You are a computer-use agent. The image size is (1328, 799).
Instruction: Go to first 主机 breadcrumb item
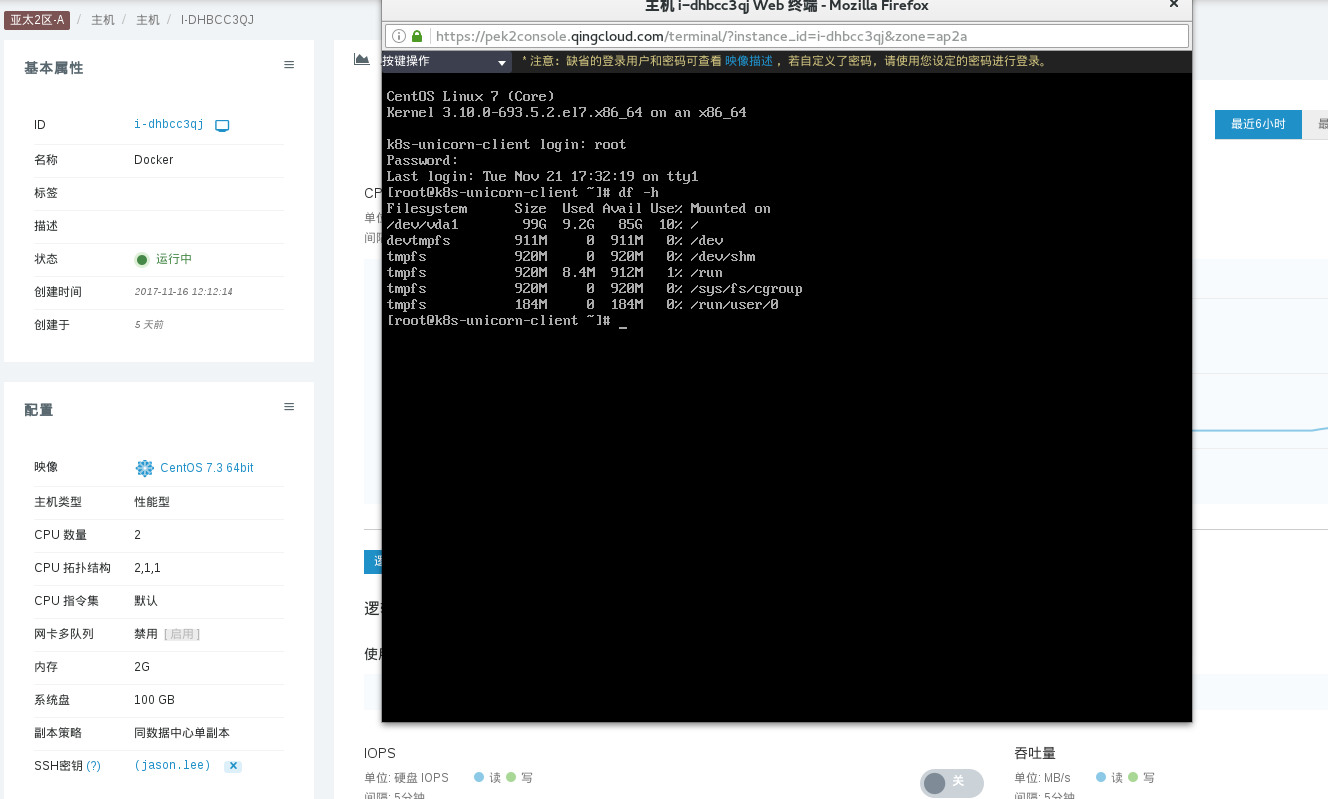point(102,20)
